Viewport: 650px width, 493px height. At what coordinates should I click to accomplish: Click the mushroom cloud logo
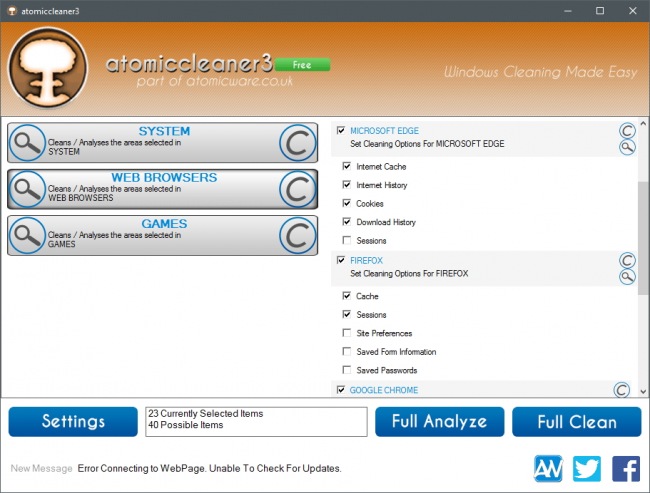[x=48, y=68]
